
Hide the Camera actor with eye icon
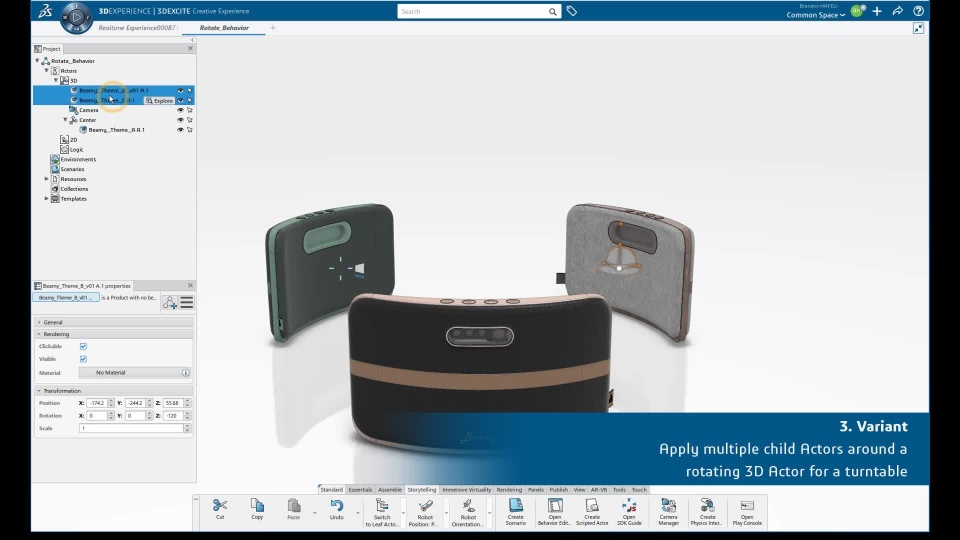point(181,110)
